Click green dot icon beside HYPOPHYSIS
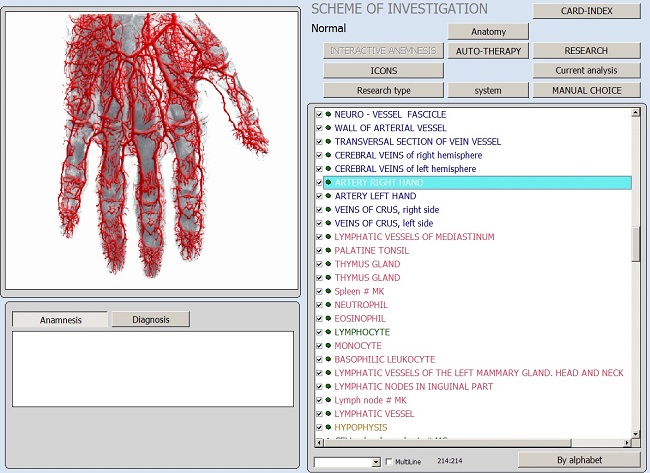 point(328,427)
